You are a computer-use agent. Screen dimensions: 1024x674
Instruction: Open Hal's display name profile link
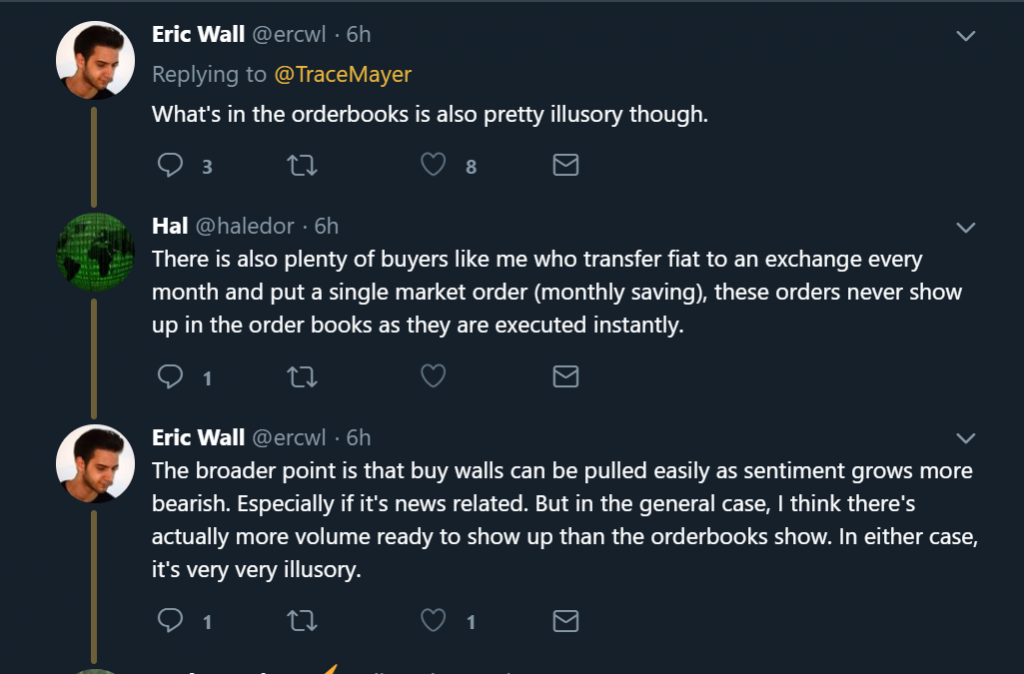click(x=169, y=226)
